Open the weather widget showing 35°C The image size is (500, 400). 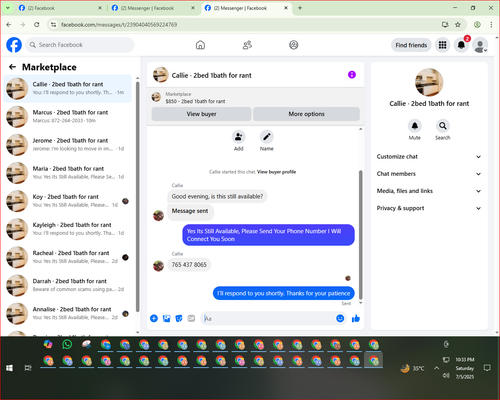413,368
